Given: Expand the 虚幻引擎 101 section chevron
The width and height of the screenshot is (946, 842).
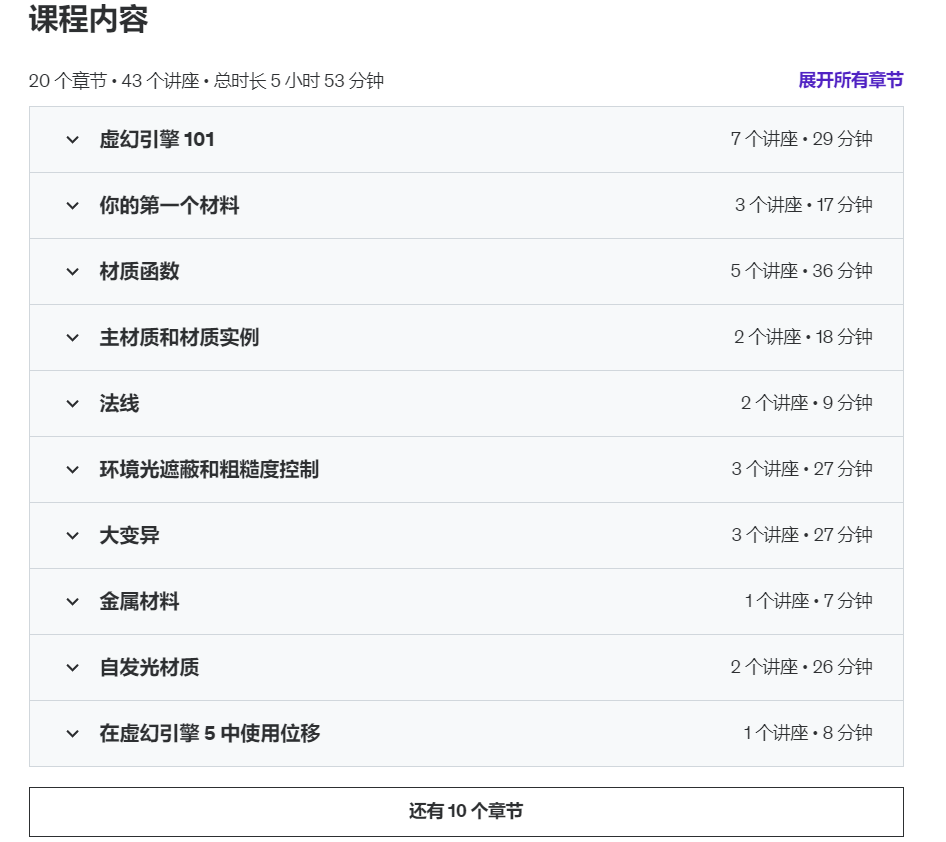Looking at the screenshot, I should (x=72, y=140).
